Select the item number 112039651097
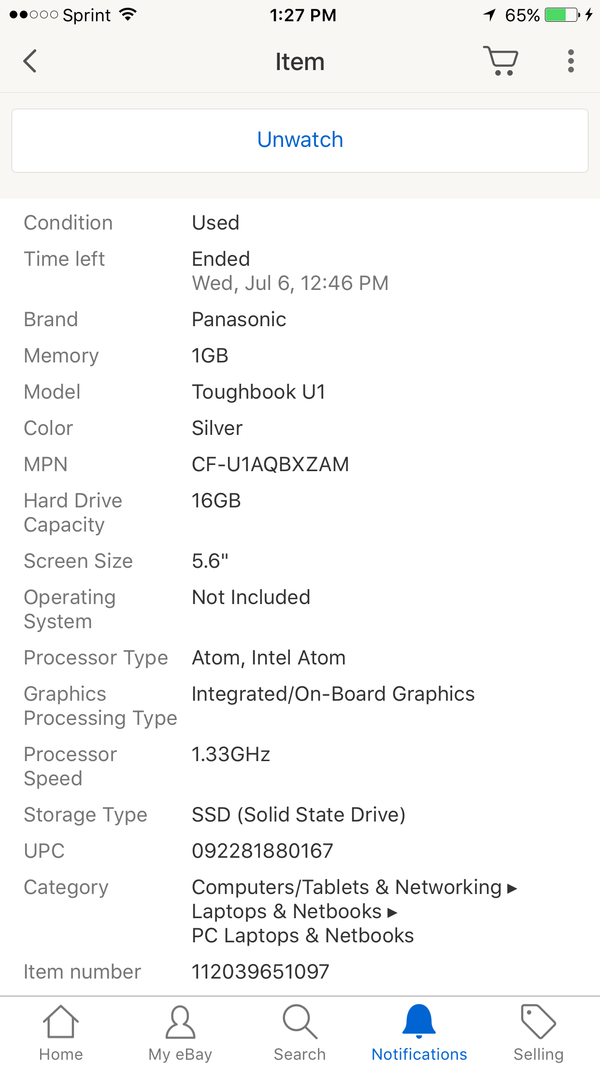Screen dimensions: 600x1067 (261, 972)
